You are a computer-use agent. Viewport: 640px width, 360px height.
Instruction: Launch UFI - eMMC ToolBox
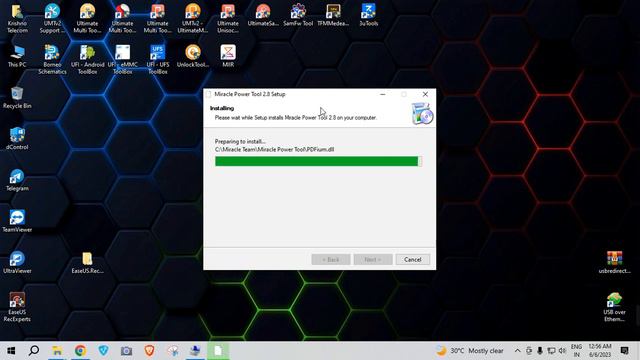(x=122, y=59)
